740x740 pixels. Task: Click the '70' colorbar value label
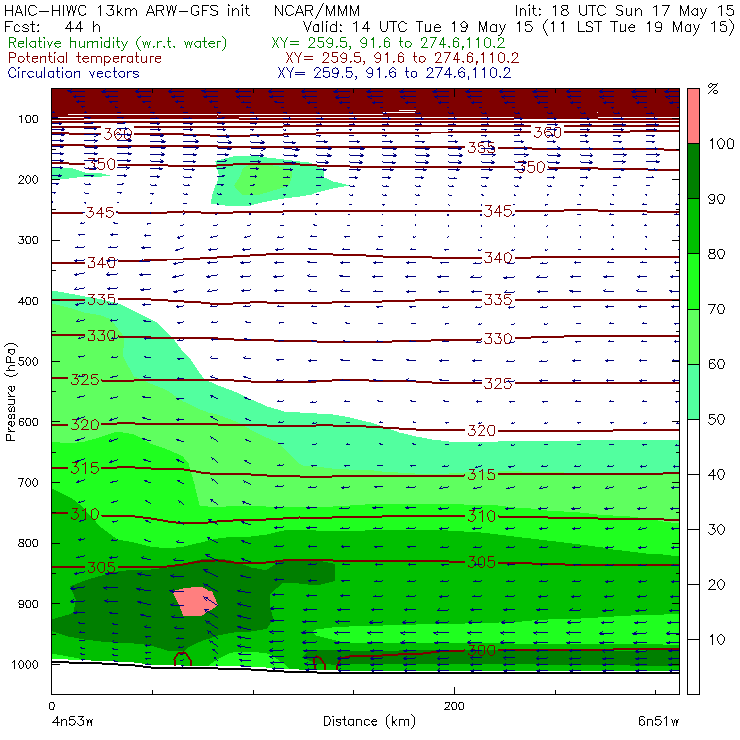[x=716, y=309]
